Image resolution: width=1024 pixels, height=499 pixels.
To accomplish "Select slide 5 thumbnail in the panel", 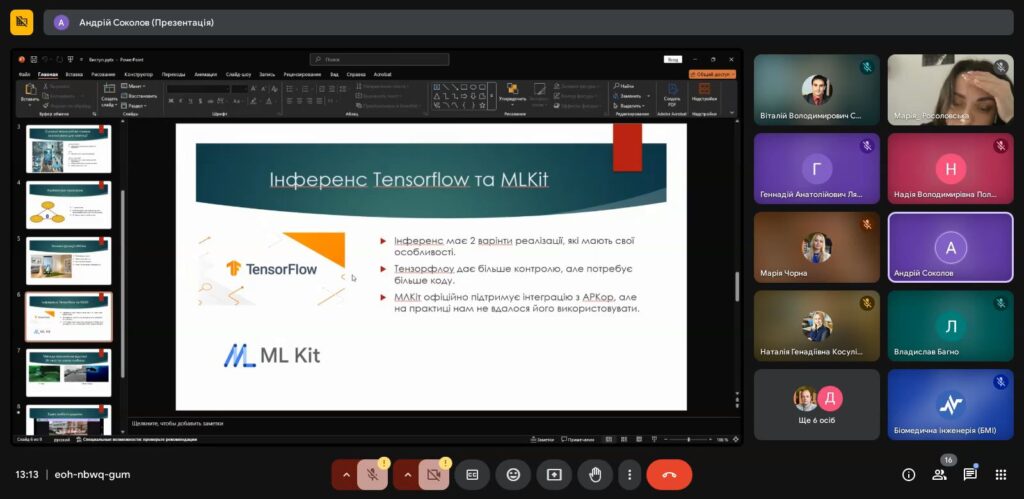I will (69, 261).
